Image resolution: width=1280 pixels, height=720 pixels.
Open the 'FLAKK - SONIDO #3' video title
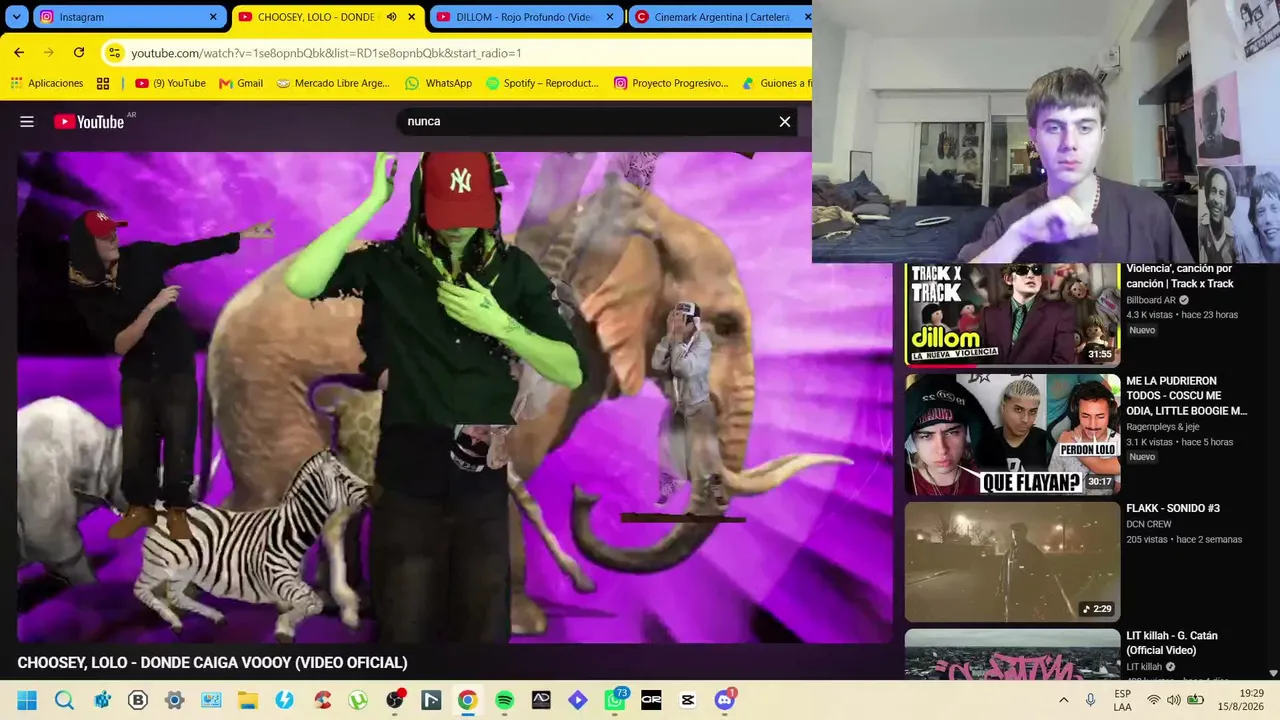coord(1173,509)
